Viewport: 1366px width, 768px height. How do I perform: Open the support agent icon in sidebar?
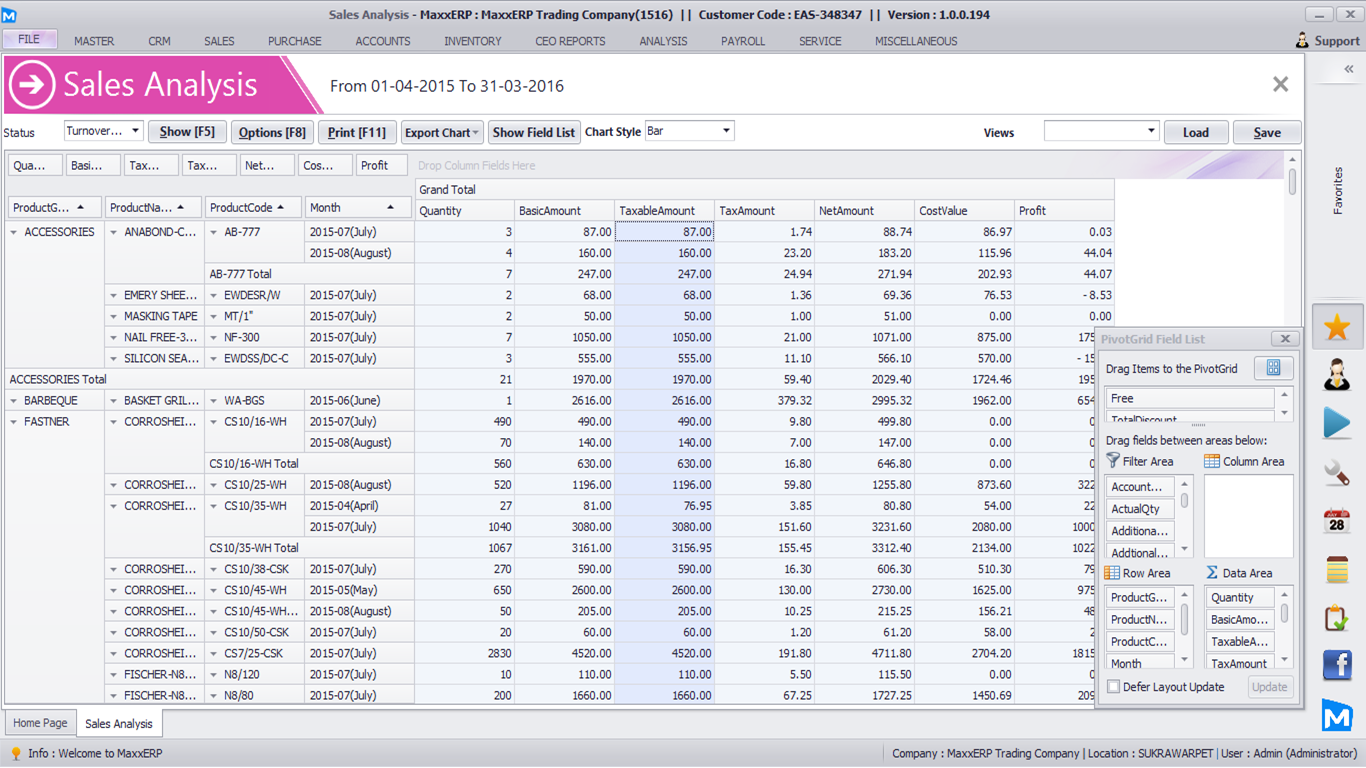1337,374
